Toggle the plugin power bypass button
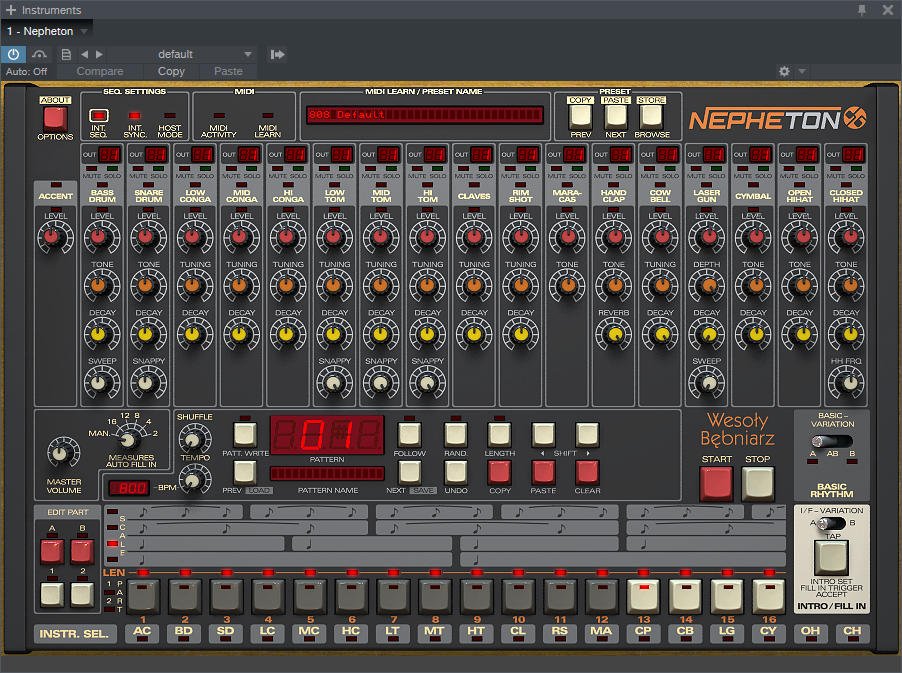 [13, 54]
